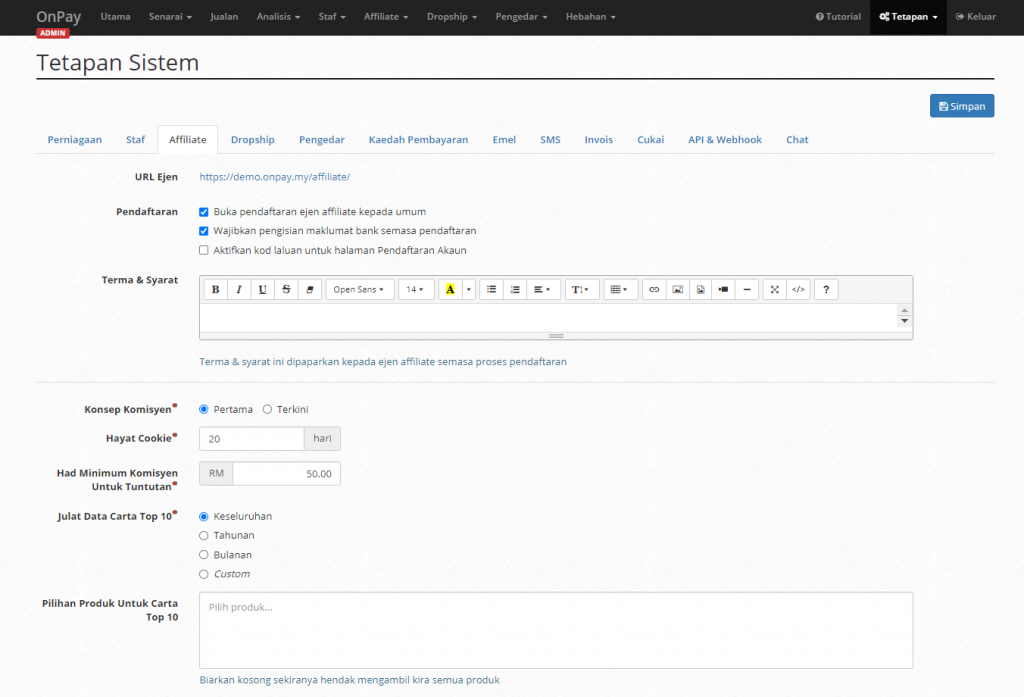This screenshot has height=697, width=1024.
Task: Insert a link using the editor toolbar
Action: [x=654, y=289]
